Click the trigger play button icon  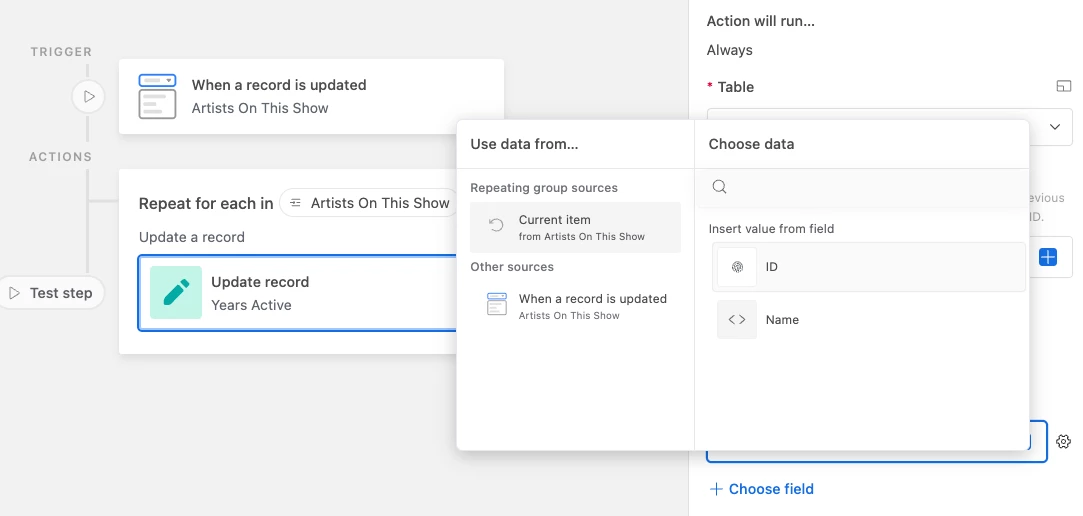[x=89, y=97]
